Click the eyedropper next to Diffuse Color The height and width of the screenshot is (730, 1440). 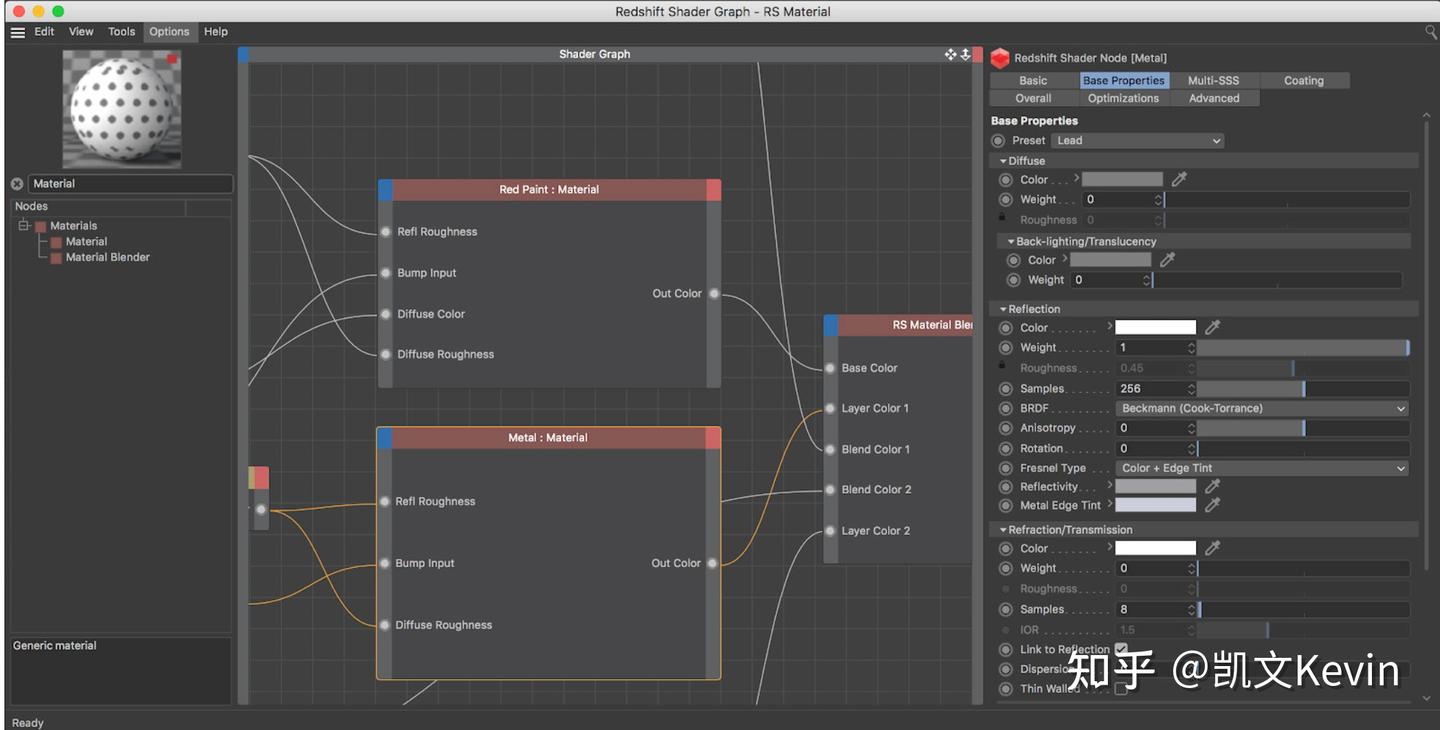(1179, 179)
